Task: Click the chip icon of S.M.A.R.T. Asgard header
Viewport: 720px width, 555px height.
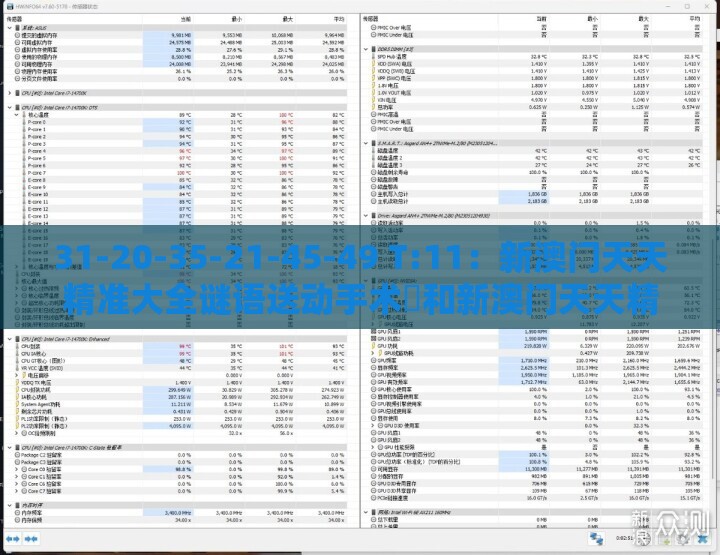Action: (373, 143)
